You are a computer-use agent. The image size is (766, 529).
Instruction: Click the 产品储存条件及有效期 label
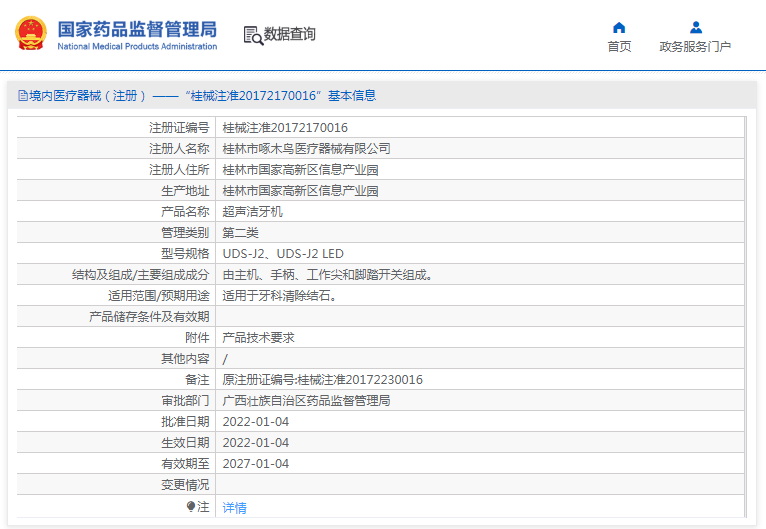click(x=149, y=317)
